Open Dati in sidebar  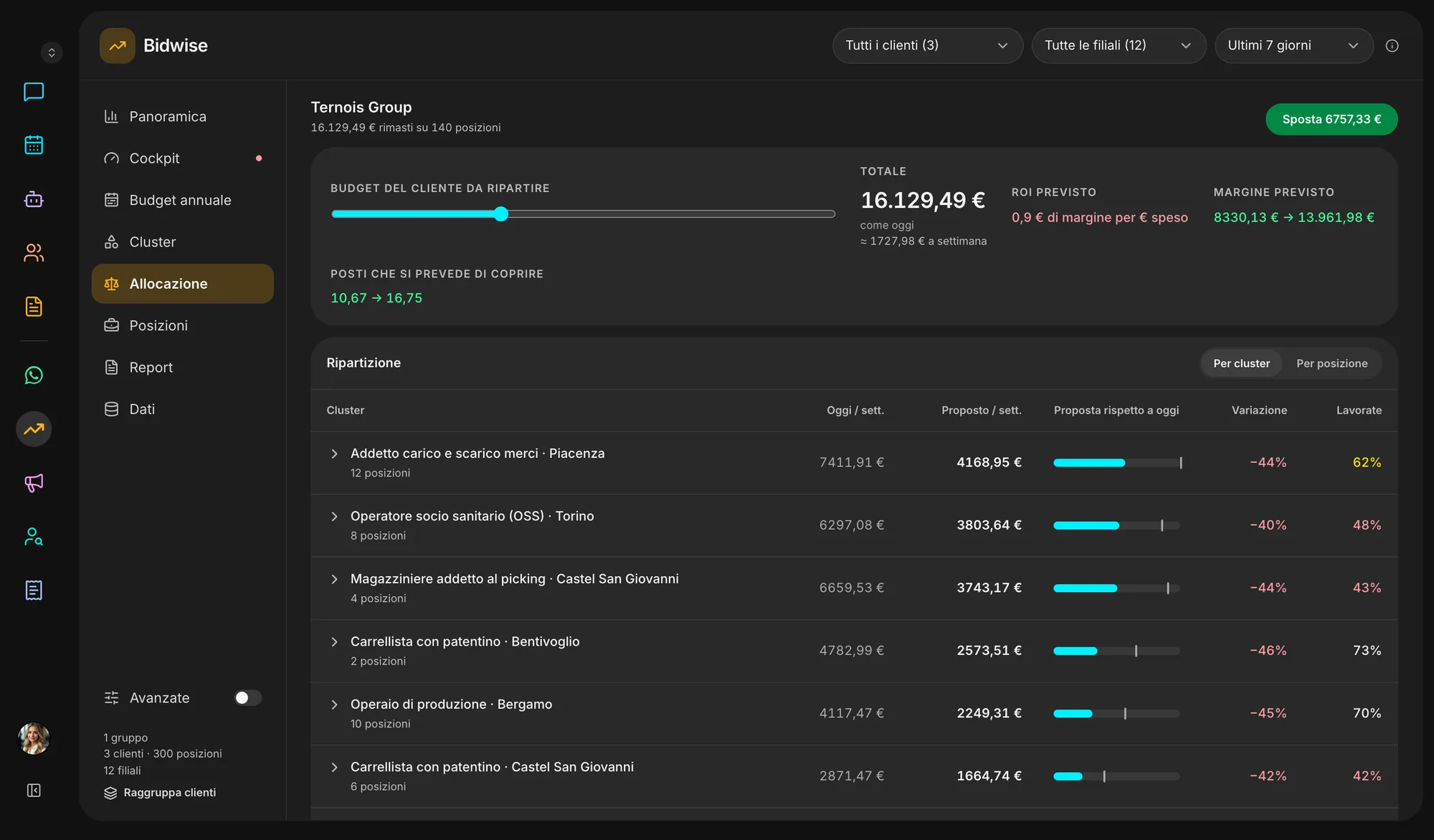[182, 409]
